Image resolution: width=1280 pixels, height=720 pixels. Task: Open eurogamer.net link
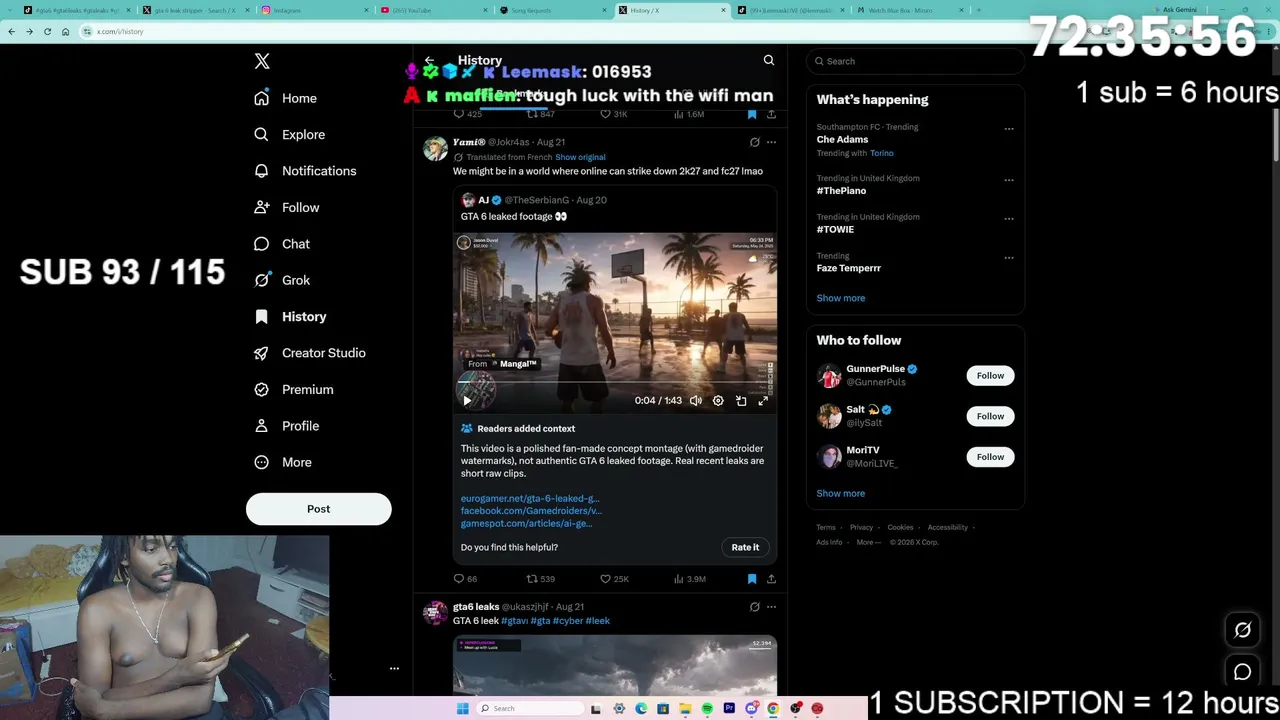click(x=530, y=498)
